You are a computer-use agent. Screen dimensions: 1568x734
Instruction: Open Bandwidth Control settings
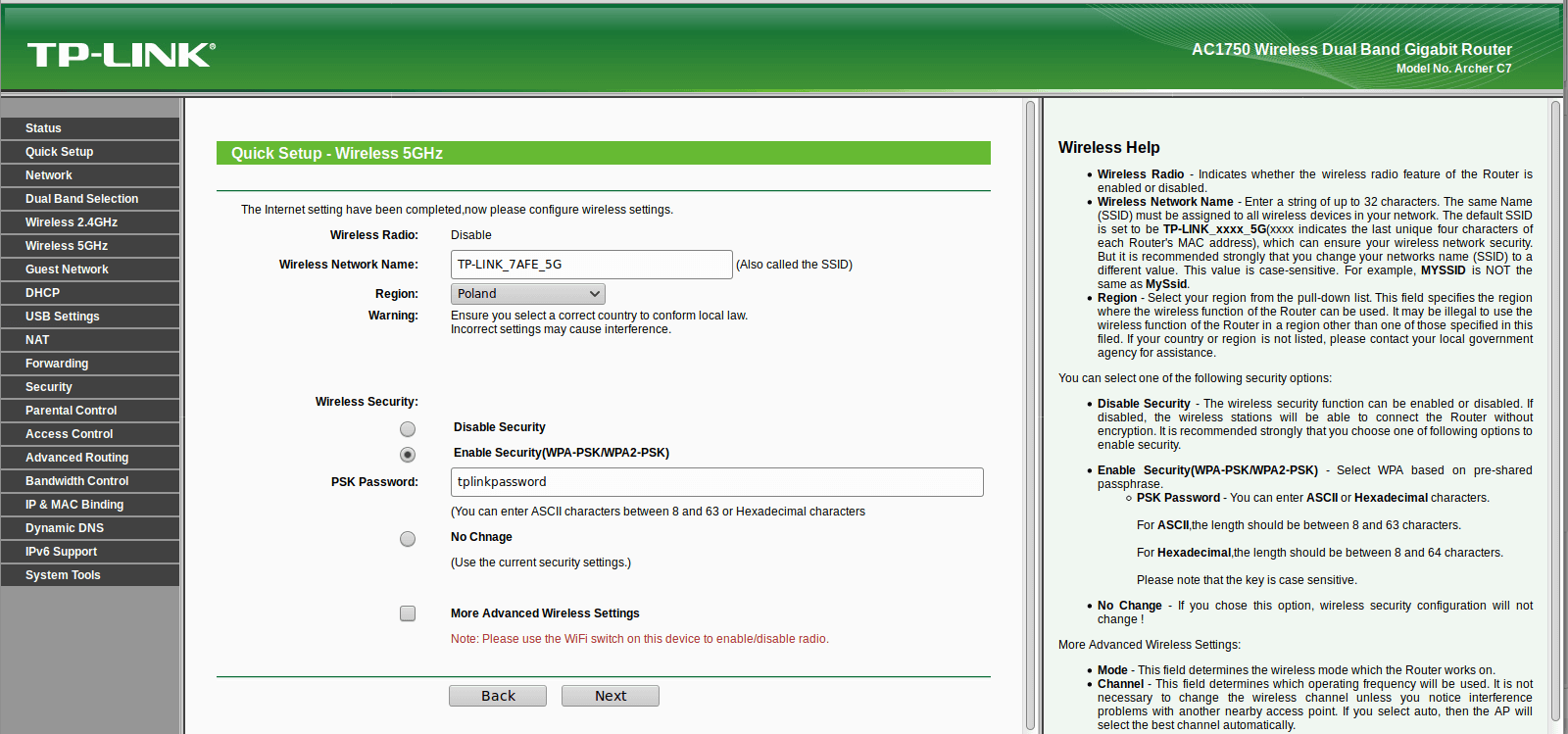90,481
